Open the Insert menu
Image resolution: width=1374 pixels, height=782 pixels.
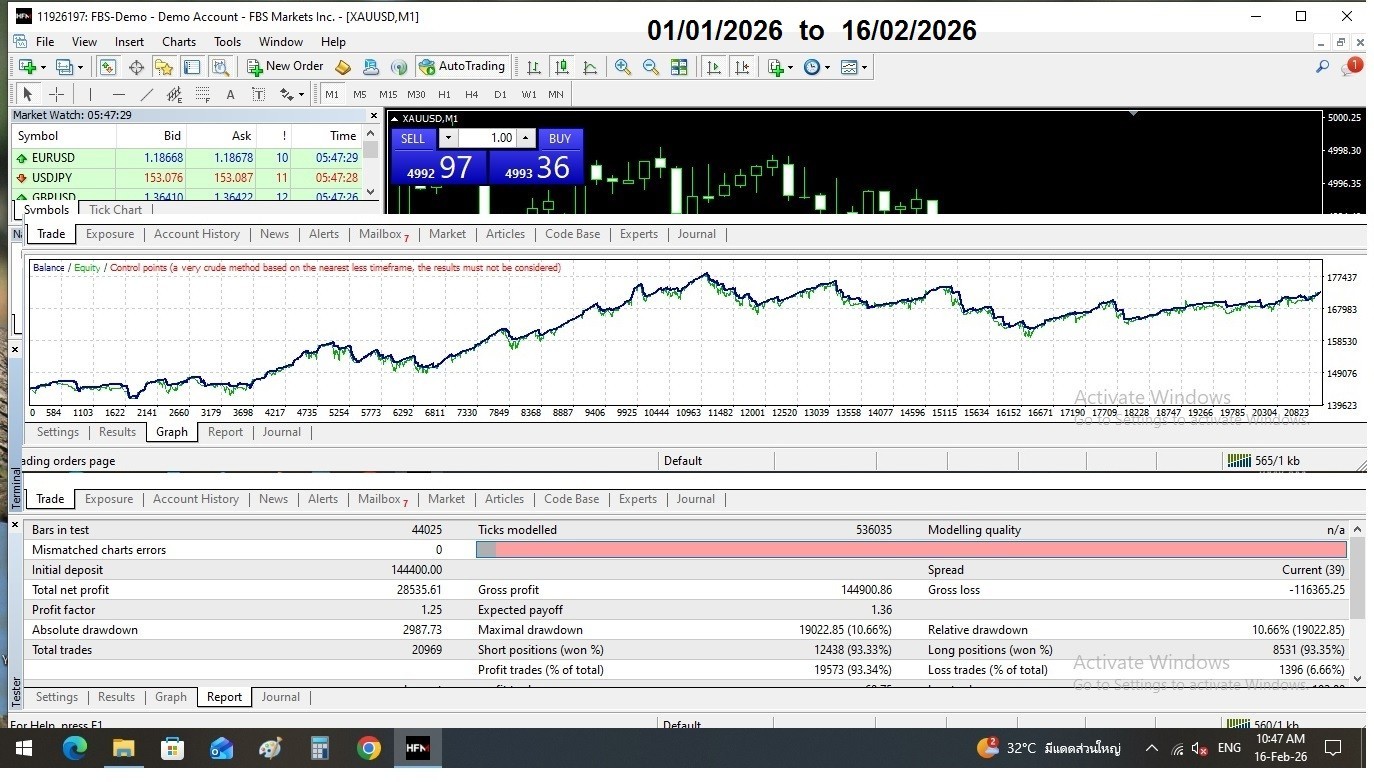pyautogui.click(x=129, y=42)
